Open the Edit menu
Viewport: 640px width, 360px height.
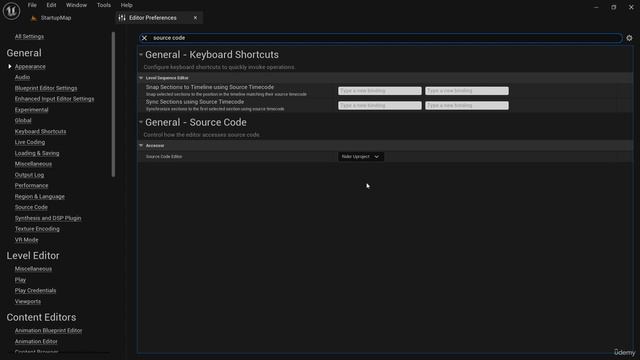click(51, 5)
